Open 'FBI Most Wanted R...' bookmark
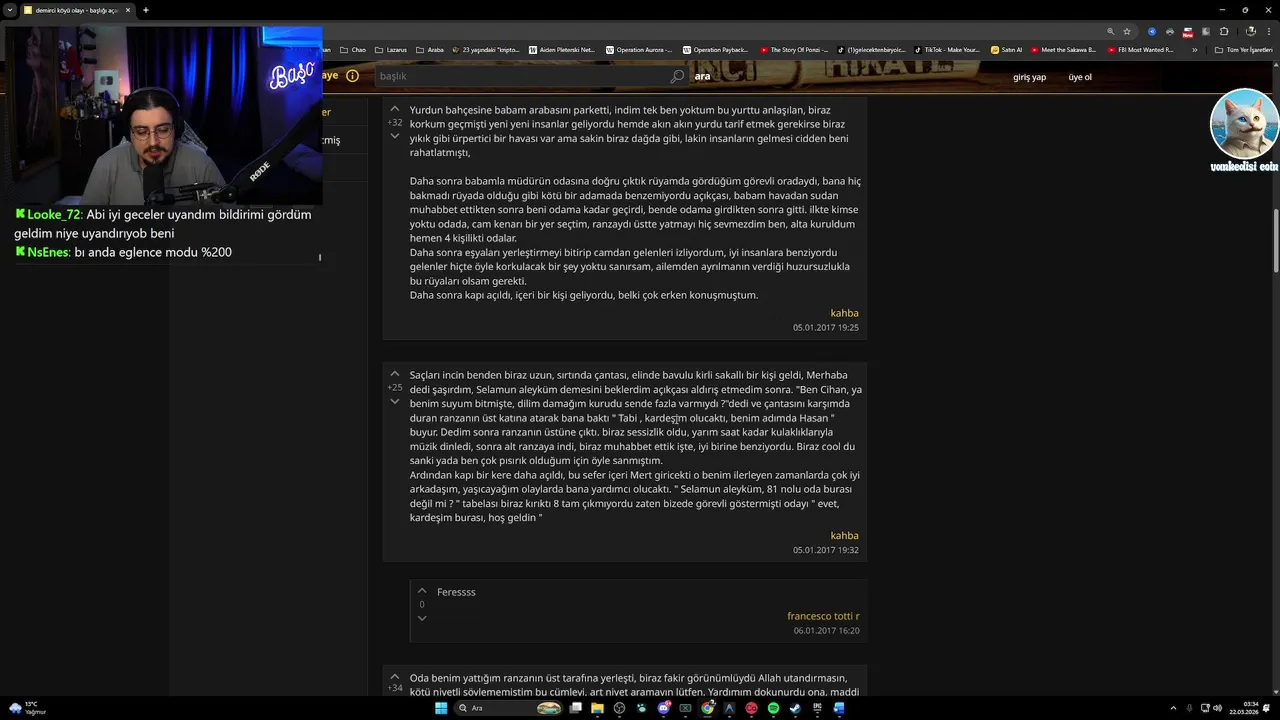This screenshot has height=720, width=1280. tap(1141, 49)
